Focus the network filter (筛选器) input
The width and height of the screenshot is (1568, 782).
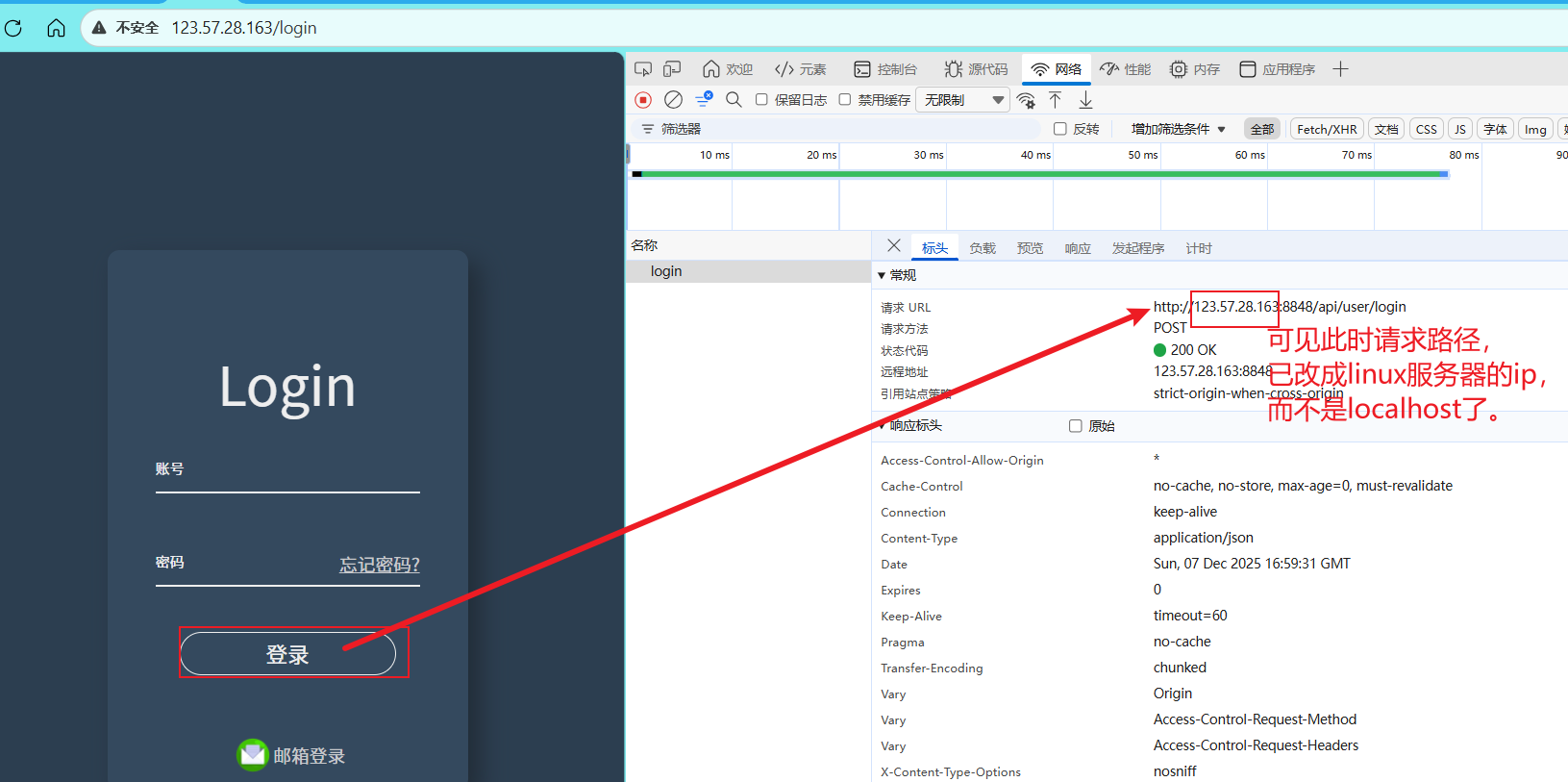pyautogui.click(x=836, y=129)
